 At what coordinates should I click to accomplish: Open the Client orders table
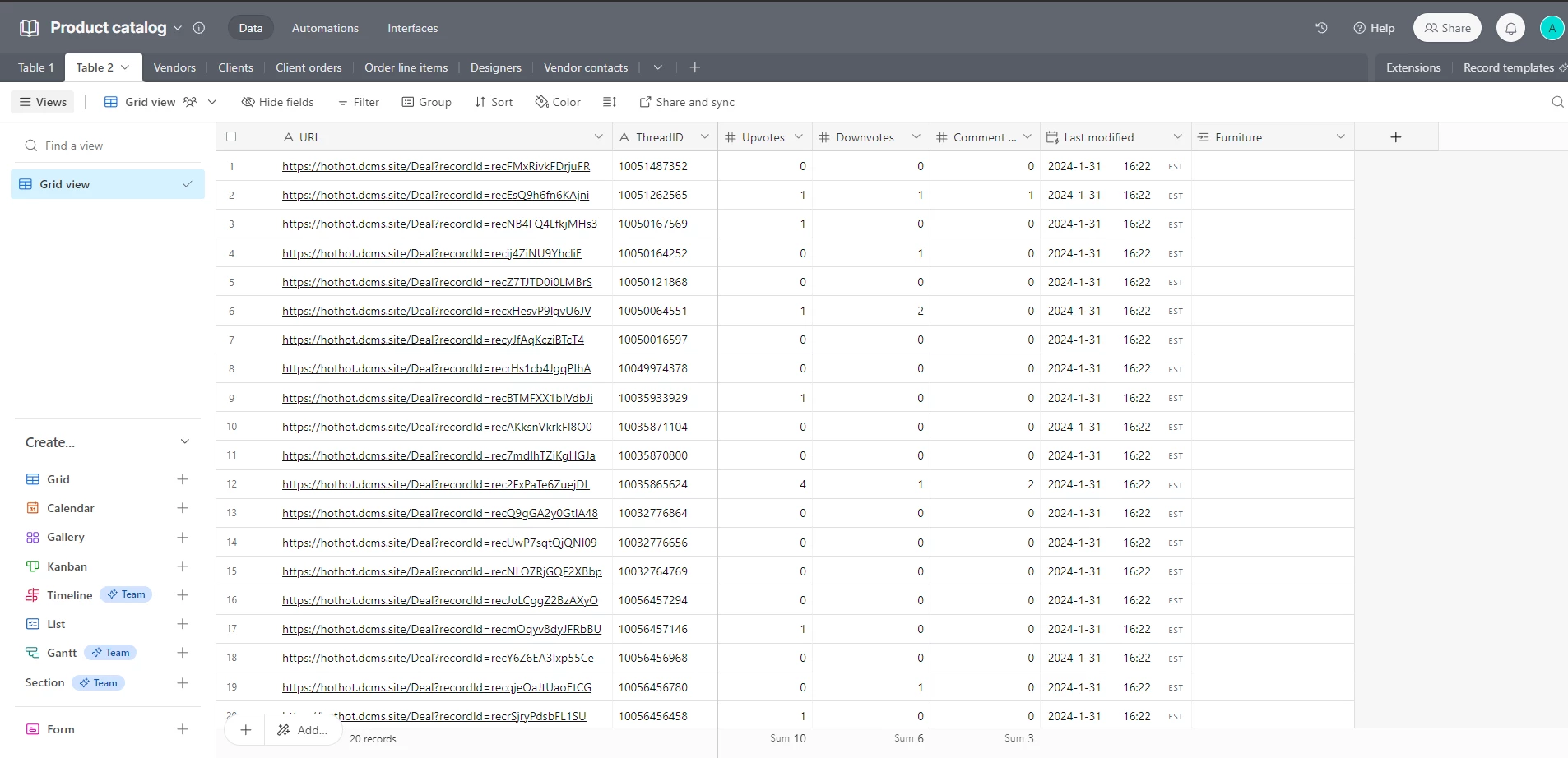click(308, 67)
